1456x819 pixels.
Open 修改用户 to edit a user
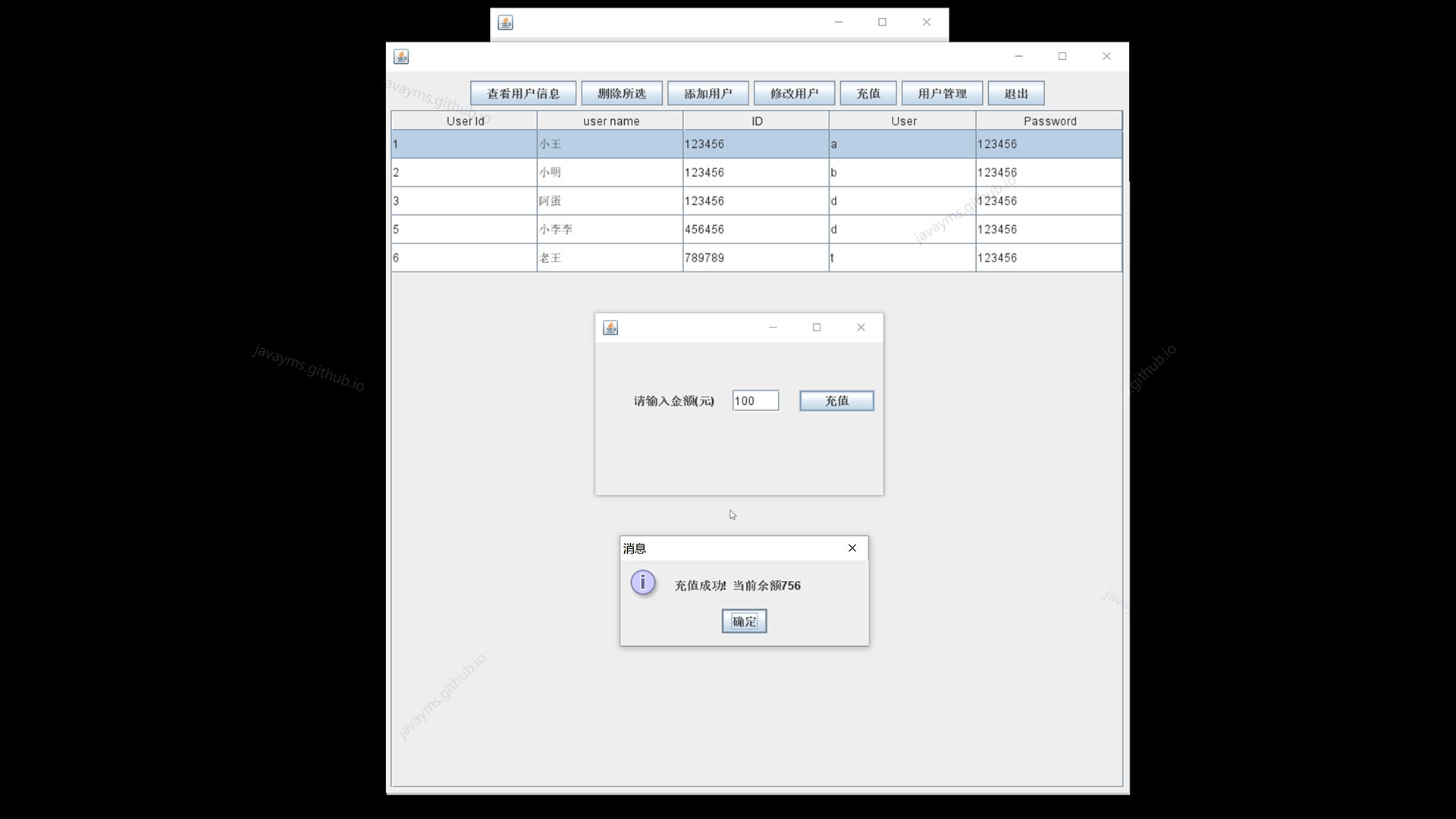(794, 93)
